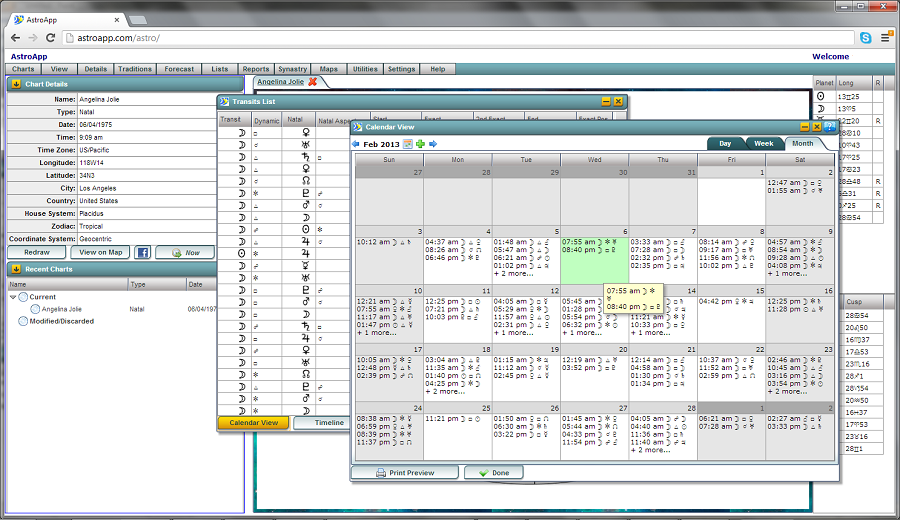Select the Modified/Discarded radio button
The image size is (900, 520).
pos(23,321)
